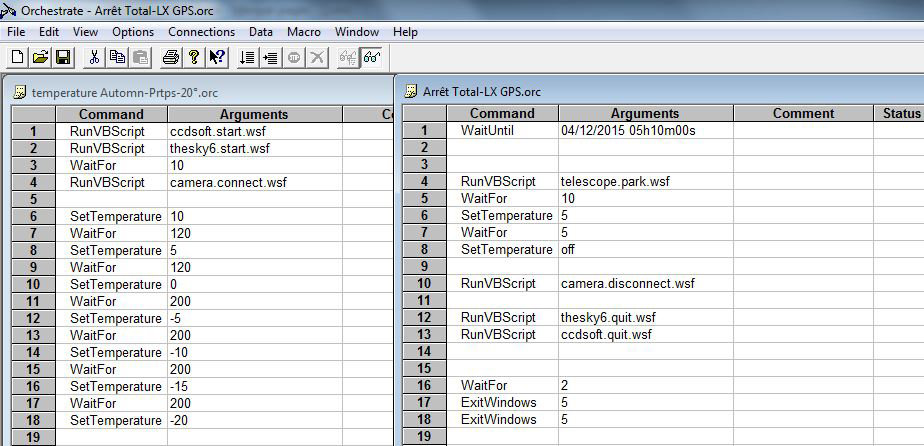Click the grayed X abort icon

pyautogui.click(x=317, y=57)
